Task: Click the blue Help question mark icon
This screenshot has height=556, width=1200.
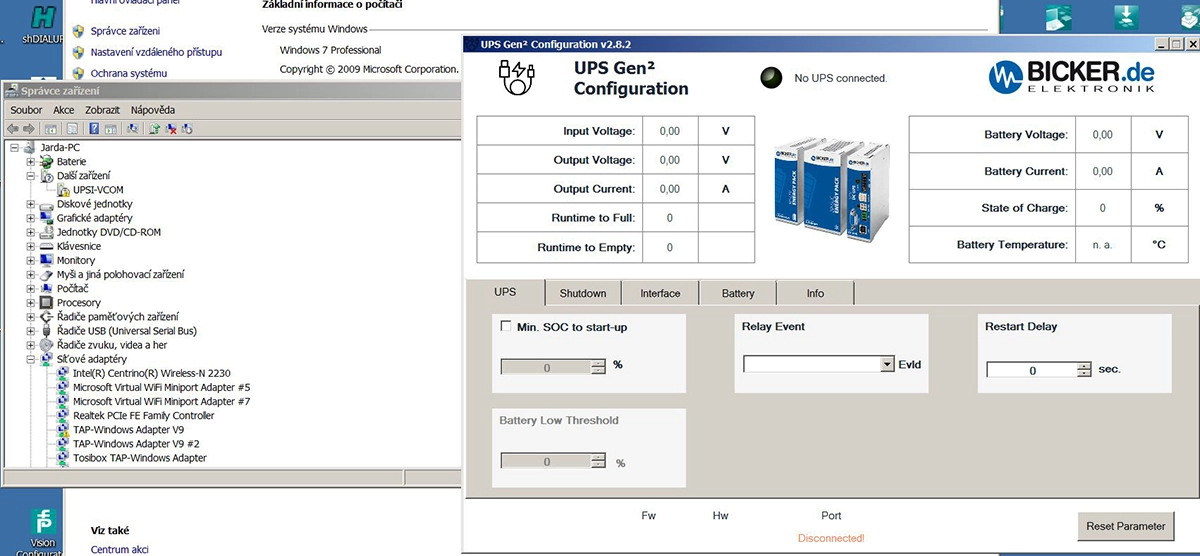Action: [94, 128]
